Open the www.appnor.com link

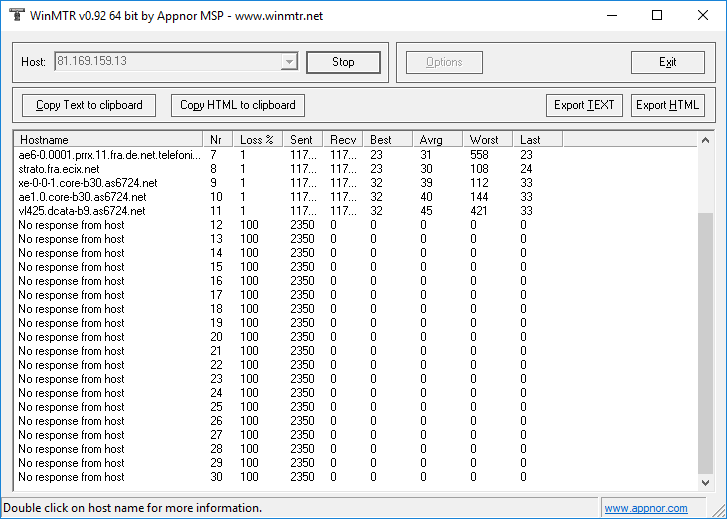pyautogui.click(x=646, y=508)
